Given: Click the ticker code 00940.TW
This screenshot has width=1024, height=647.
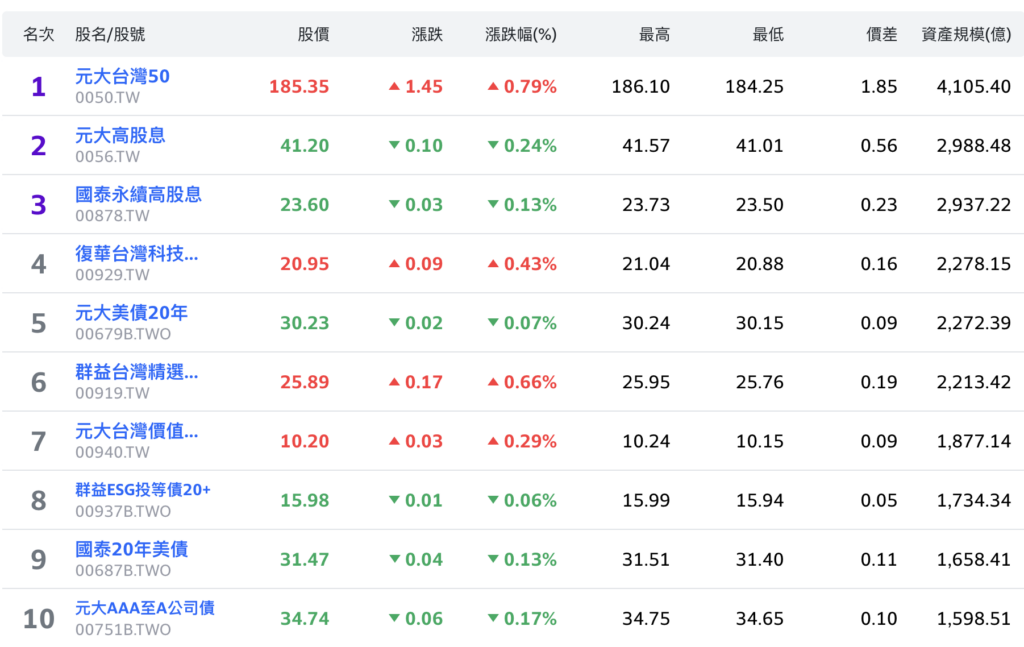Looking at the screenshot, I should coord(112,452).
